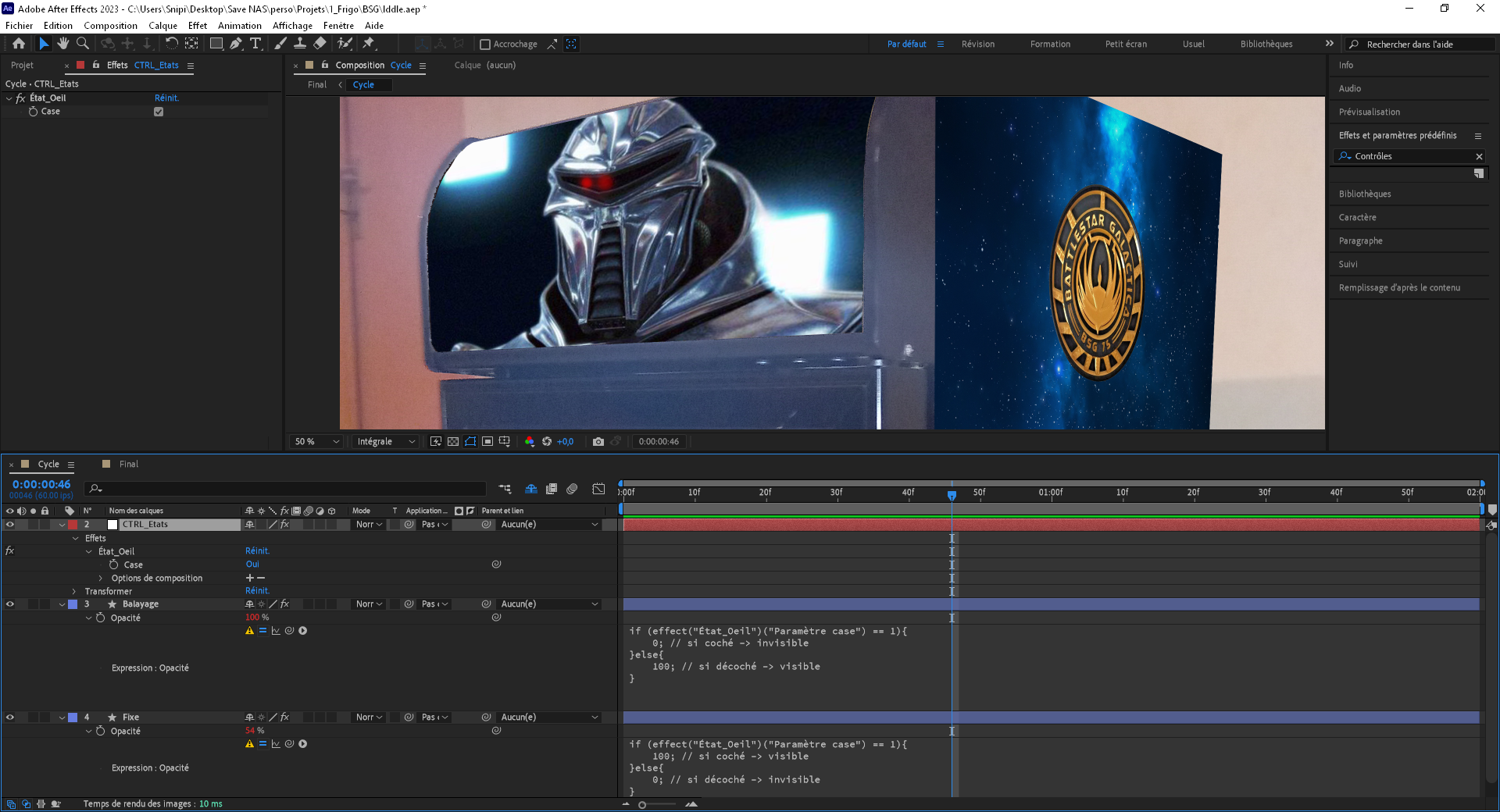The width and height of the screenshot is (1500, 812).
Task: Open the Bibliothèques panel on right
Action: coord(1365,194)
